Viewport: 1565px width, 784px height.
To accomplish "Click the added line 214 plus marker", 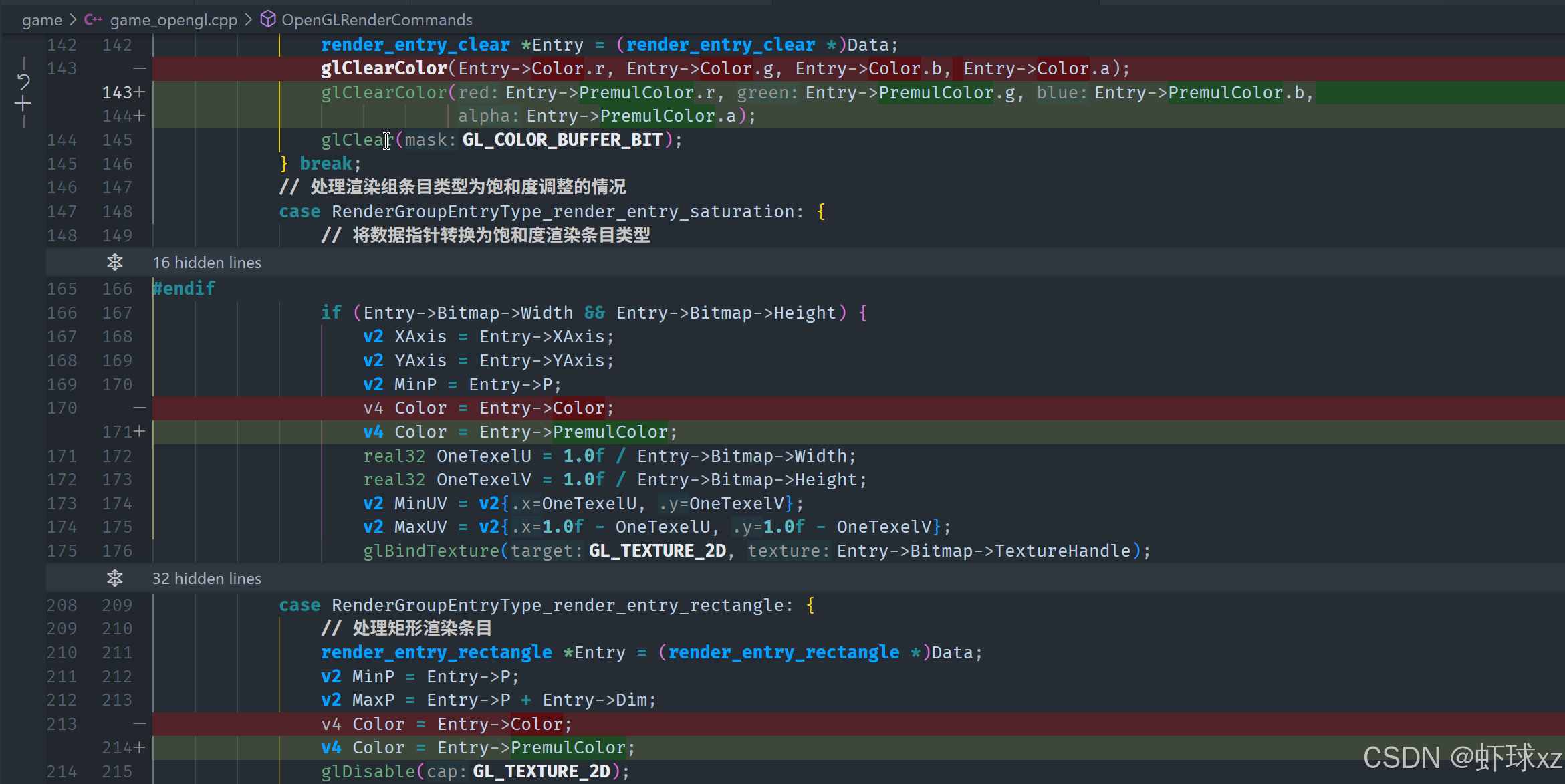I will coord(139,747).
